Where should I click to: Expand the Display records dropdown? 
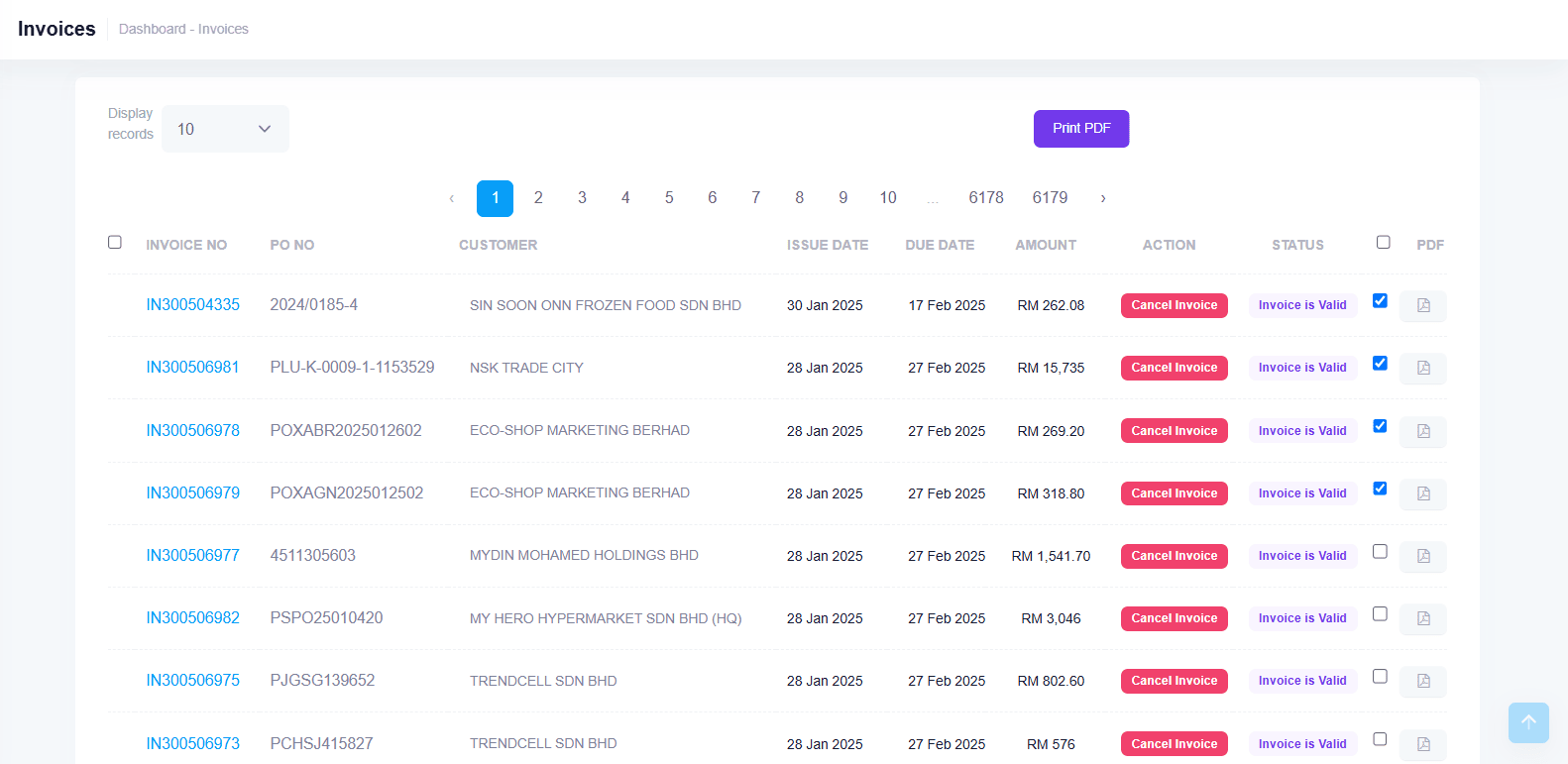coord(225,129)
